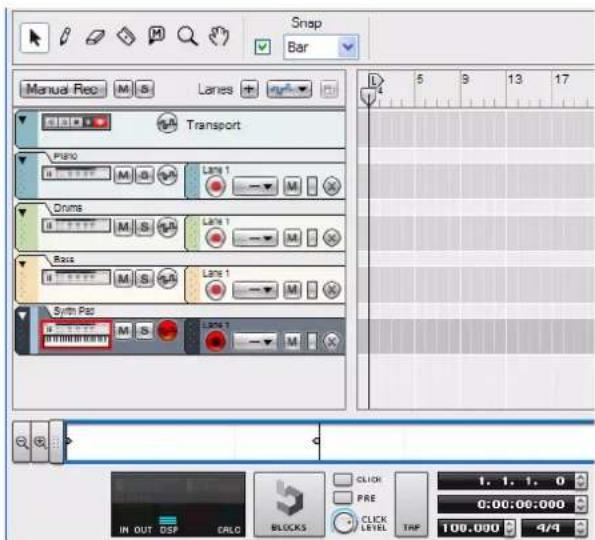The width and height of the screenshot is (595, 540).
Task: Disarm record on Synth Pad Lane 1
Action: click(216, 341)
